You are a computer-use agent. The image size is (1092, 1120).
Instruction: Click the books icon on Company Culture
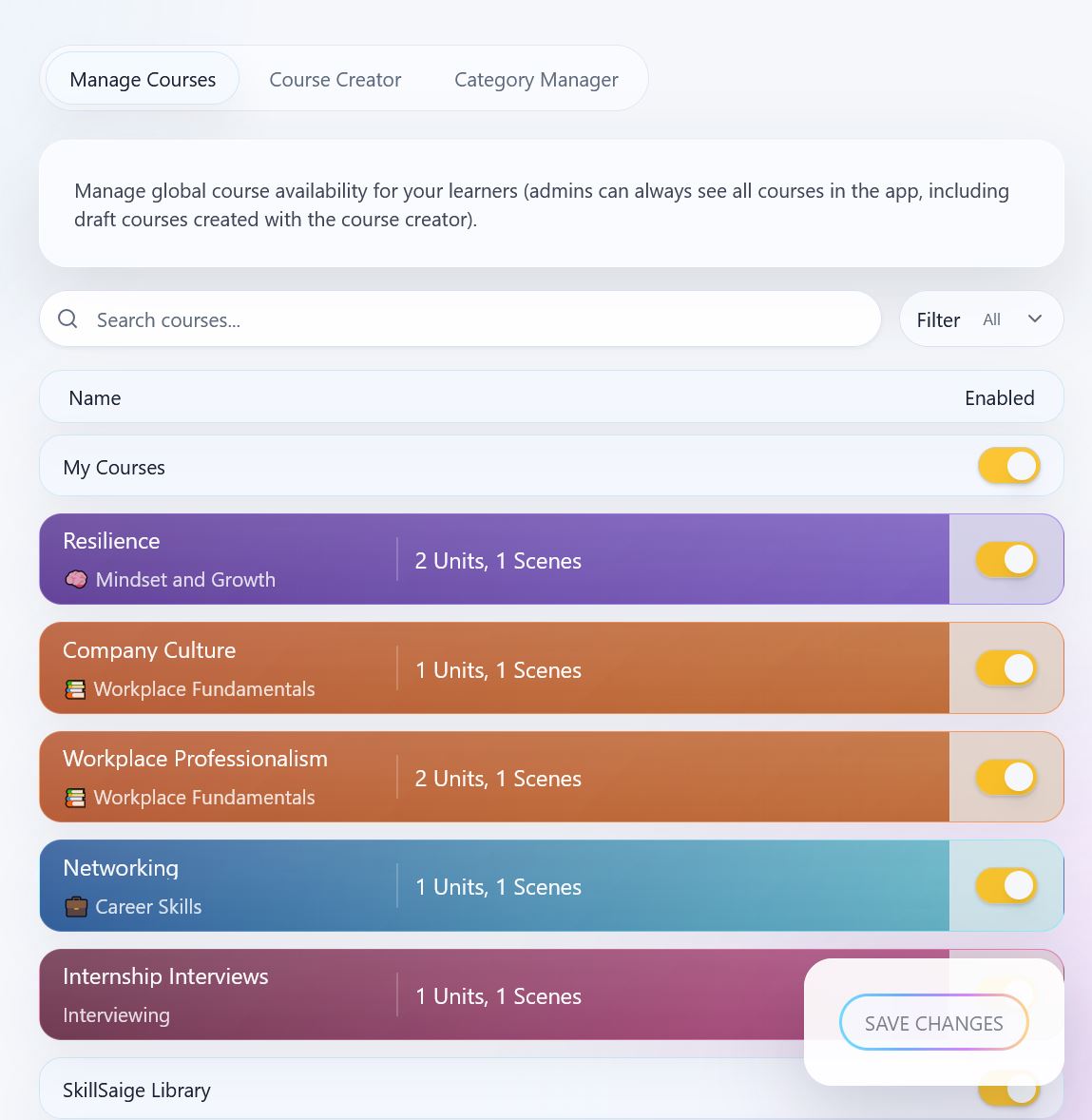74,688
